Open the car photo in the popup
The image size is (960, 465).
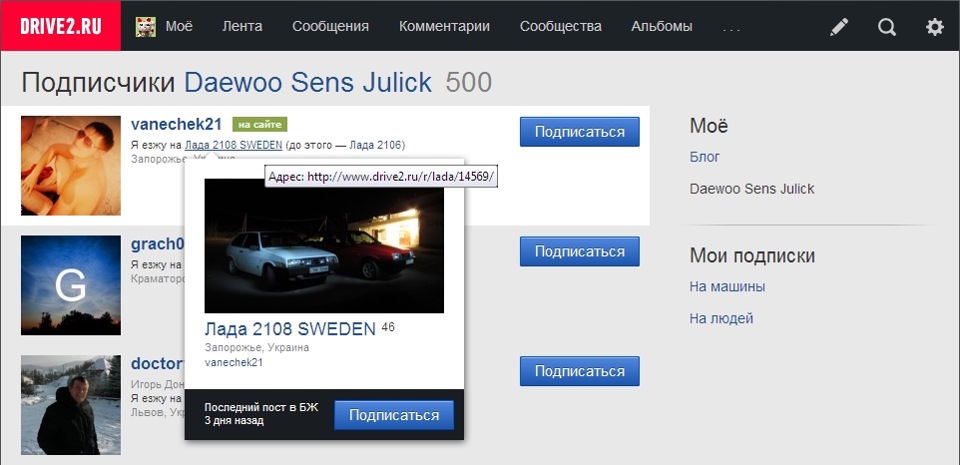[324, 245]
